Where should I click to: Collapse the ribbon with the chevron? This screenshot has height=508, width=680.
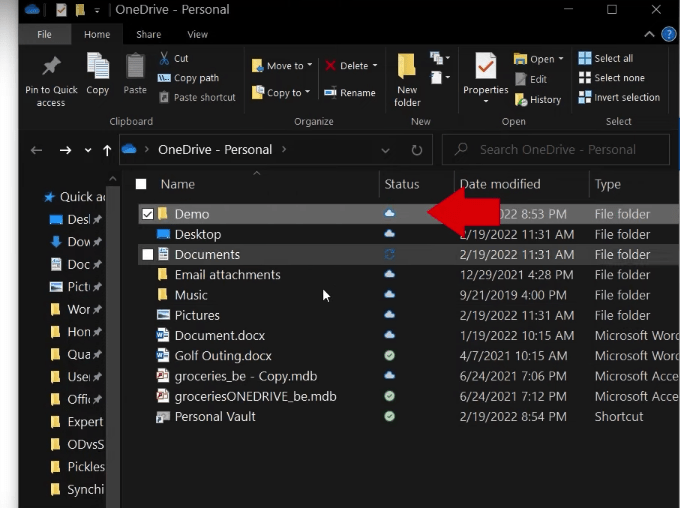[649, 34]
